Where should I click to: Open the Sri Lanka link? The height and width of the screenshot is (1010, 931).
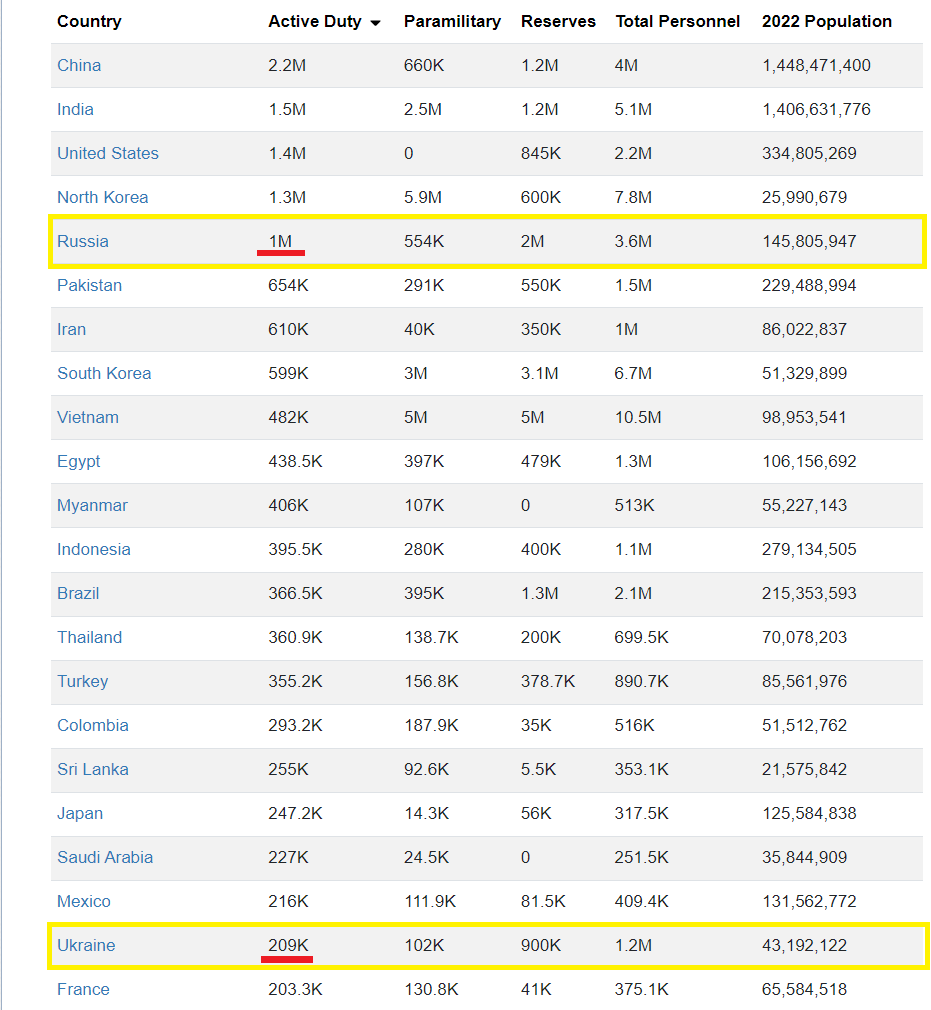[93, 770]
